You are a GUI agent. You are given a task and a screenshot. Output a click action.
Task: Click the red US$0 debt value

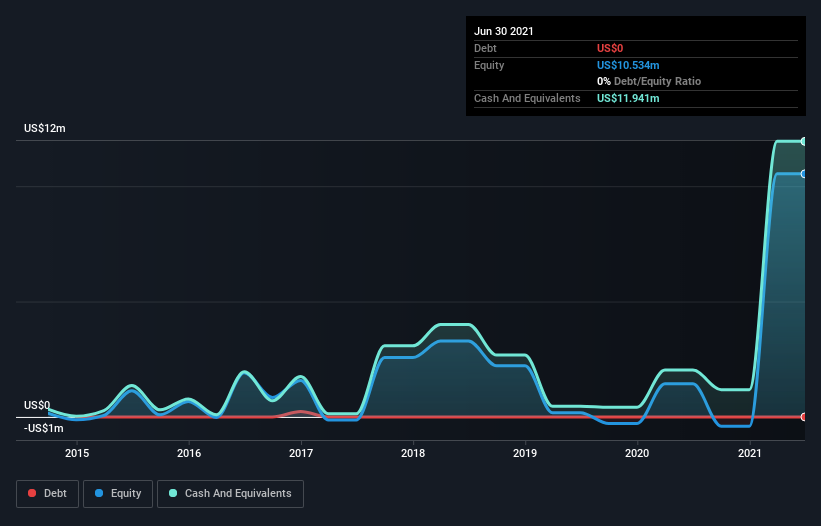tap(610, 48)
